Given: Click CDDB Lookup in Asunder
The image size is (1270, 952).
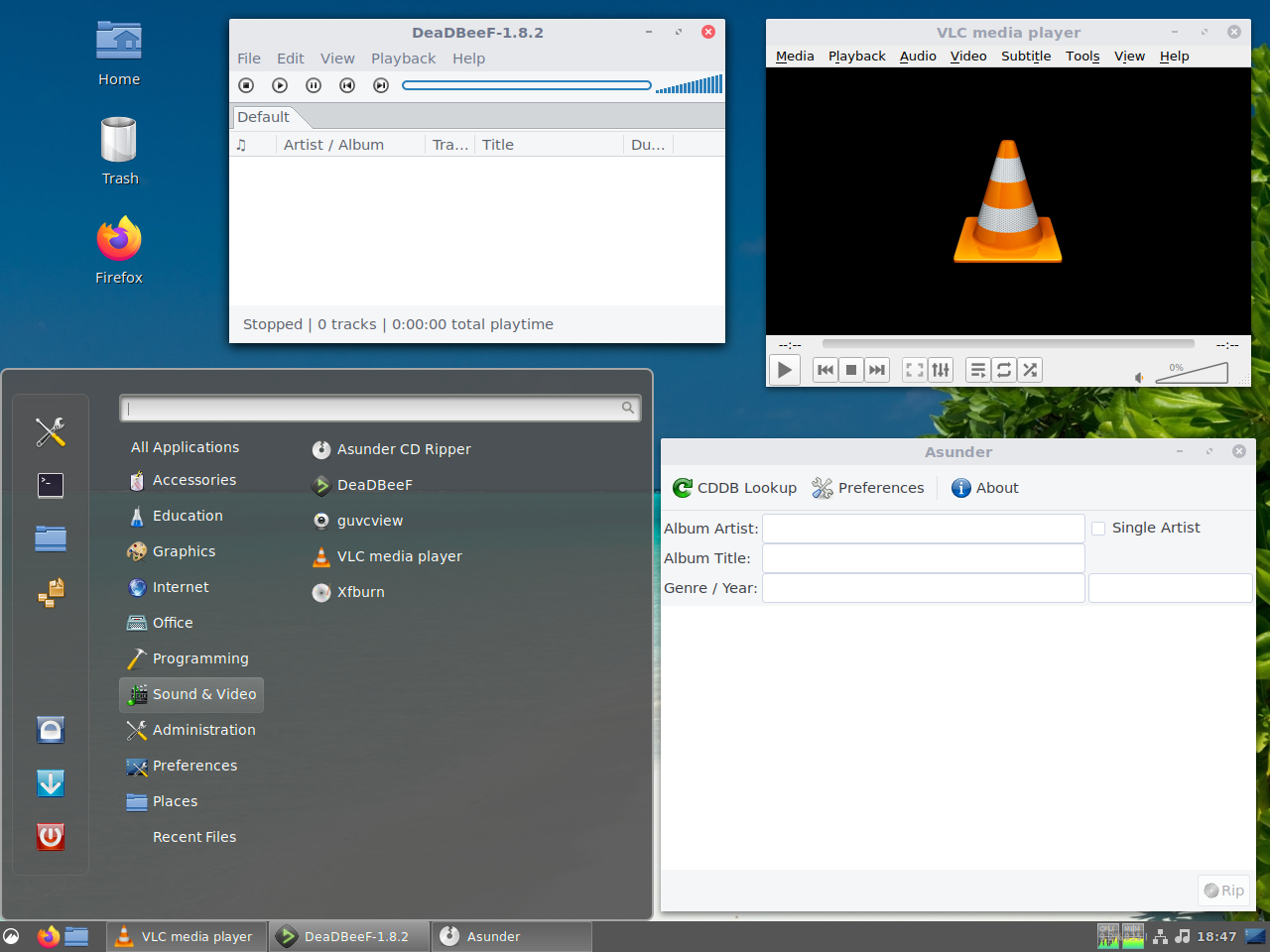Looking at the screenshot, I should coord(735,488).
